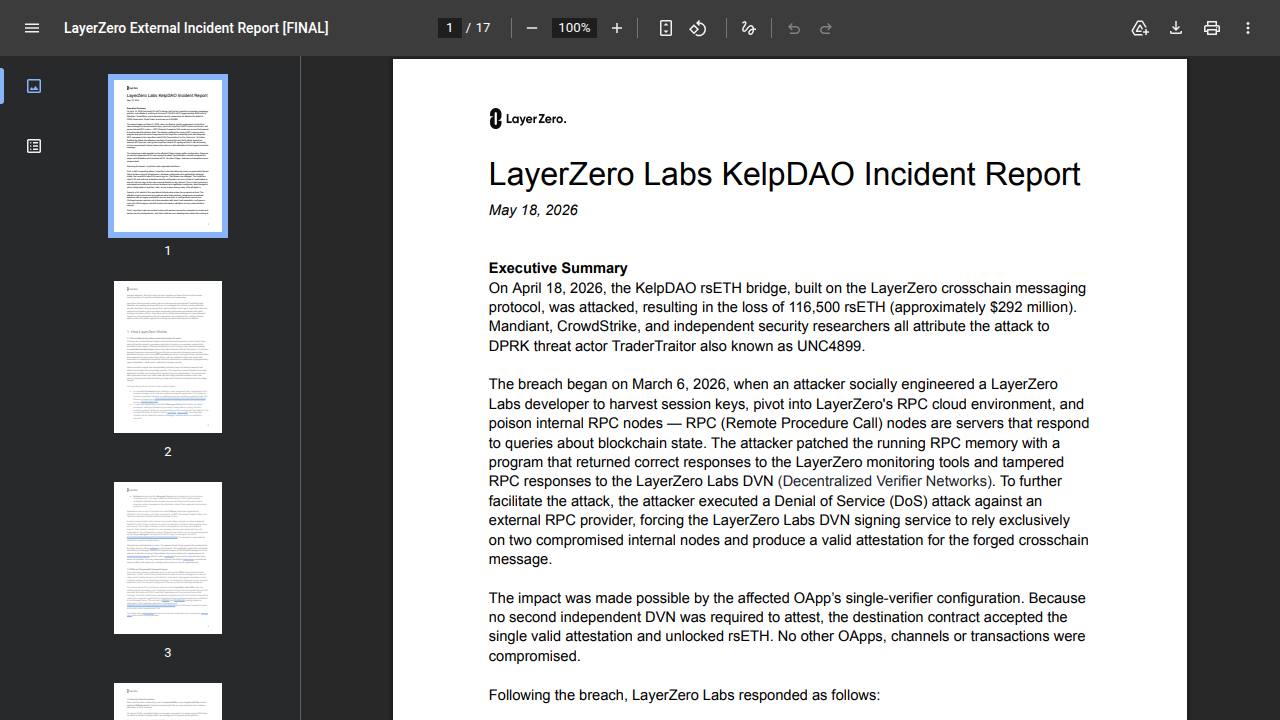This screenshot has width=1280, height=720.
Task: Jump to the page 2 thumbnail
Action: pyautogui.click(x=168, y=357)
